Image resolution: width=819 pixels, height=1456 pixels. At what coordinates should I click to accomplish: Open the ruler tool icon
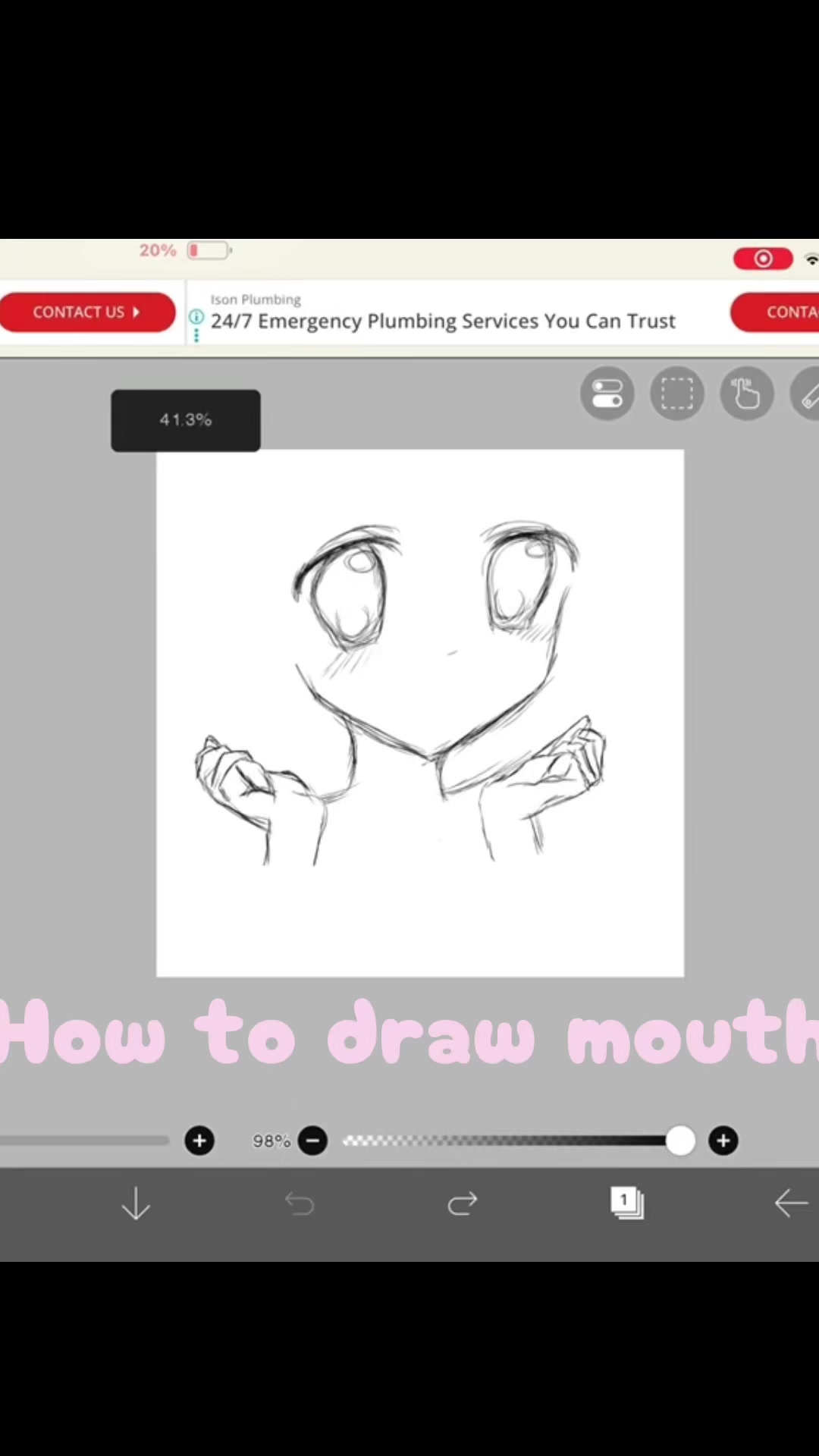(806, 394)
